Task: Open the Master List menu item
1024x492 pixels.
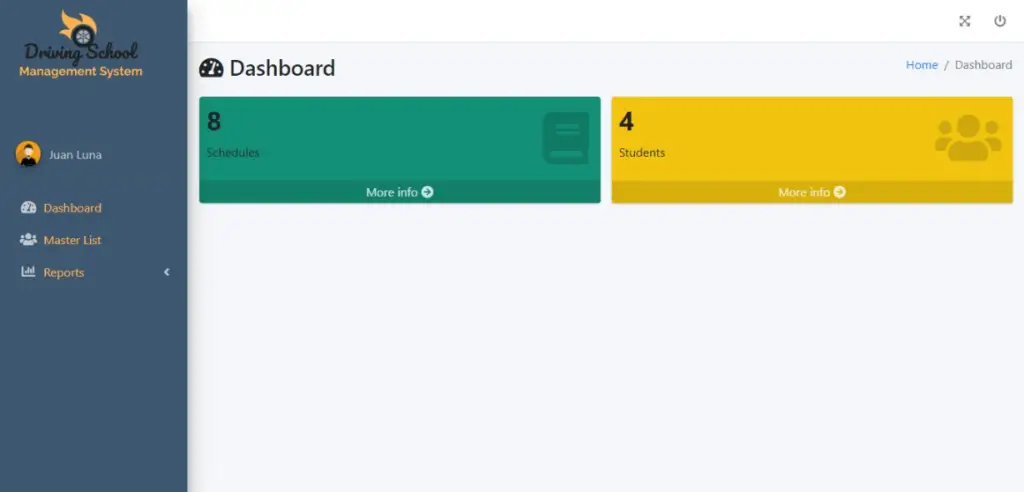Action: 93,240
